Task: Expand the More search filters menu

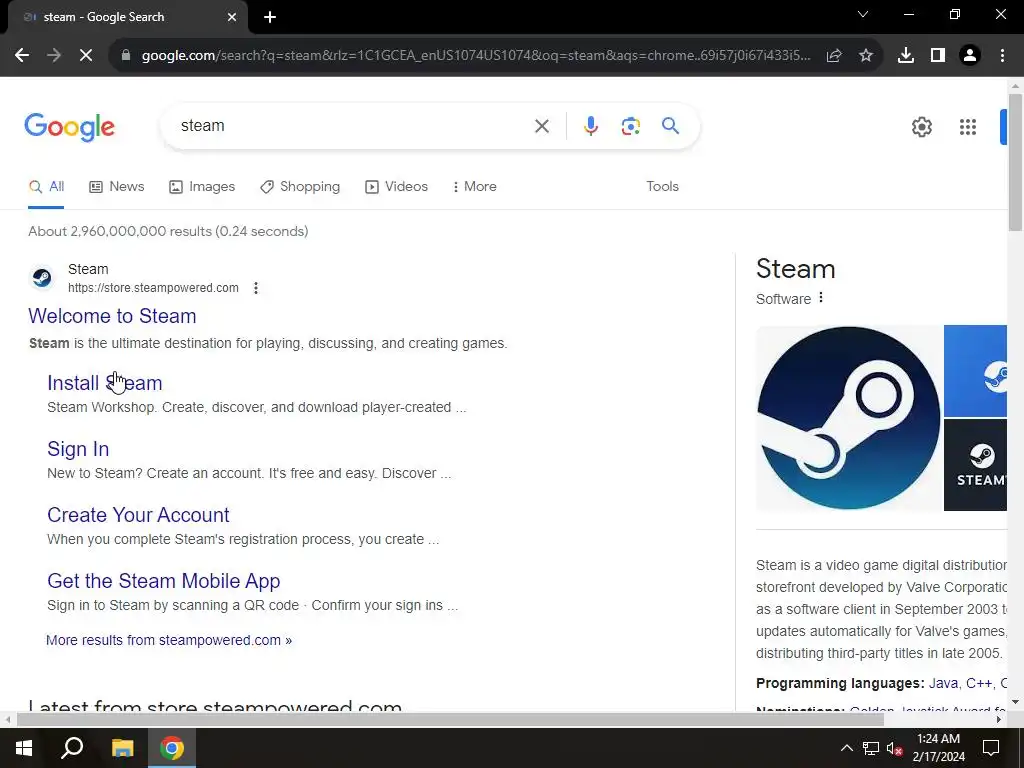Action: 475,187
